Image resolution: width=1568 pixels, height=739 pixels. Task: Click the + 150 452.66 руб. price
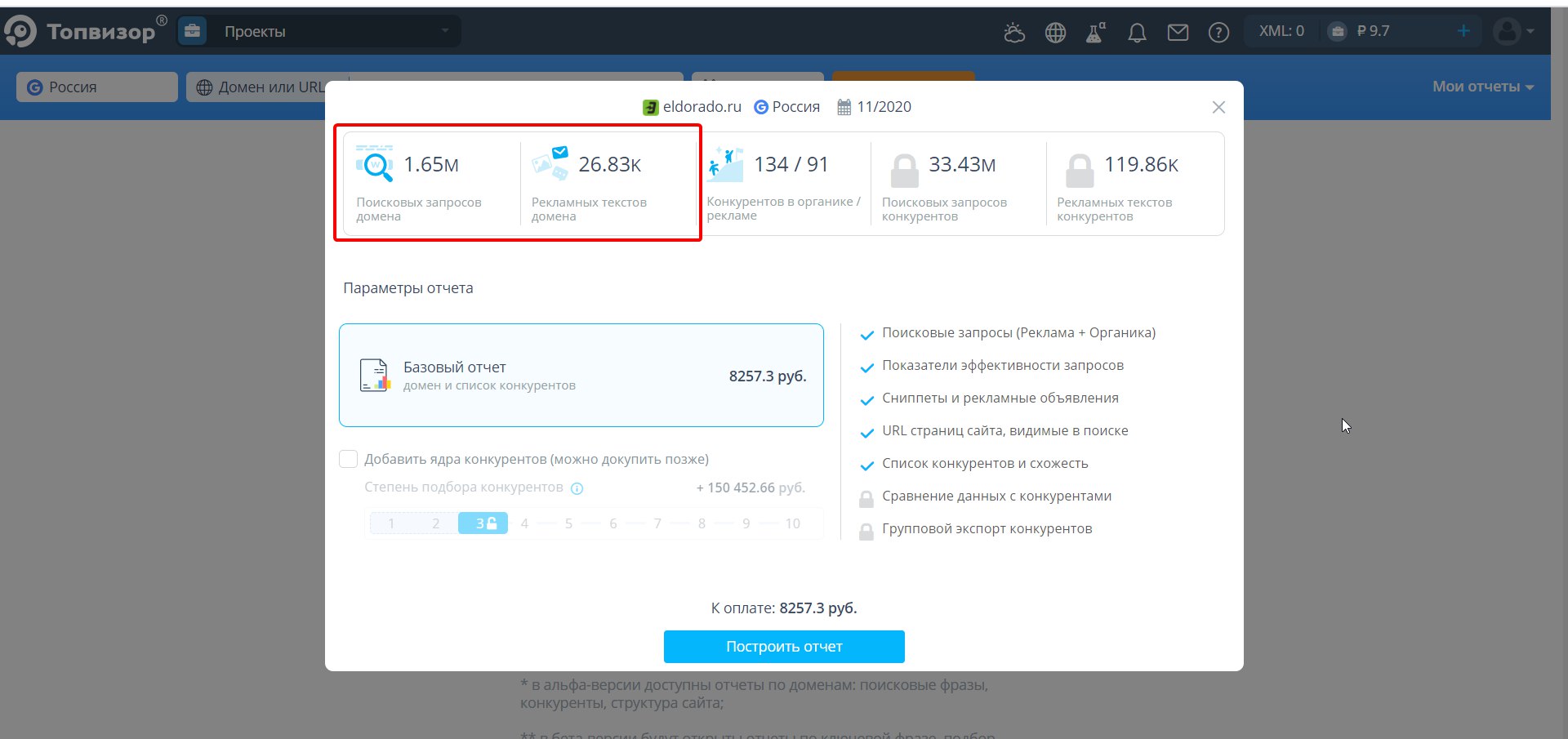tap(751, 487)
